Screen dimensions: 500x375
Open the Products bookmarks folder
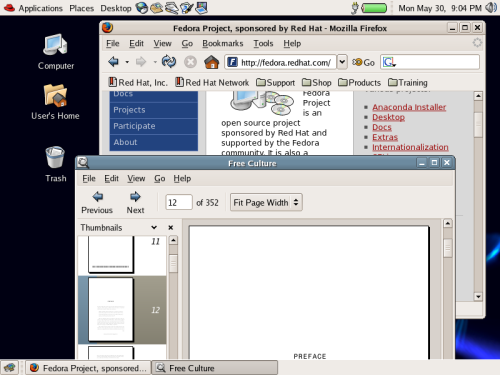[359, 82]
